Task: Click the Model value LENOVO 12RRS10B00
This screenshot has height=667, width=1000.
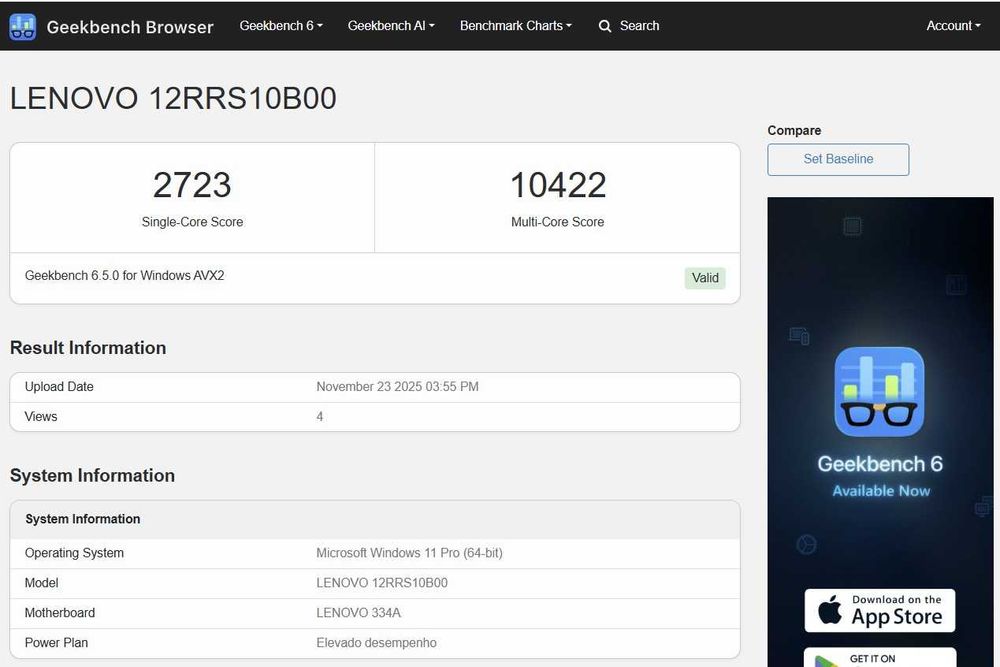Action: [382, 583]
